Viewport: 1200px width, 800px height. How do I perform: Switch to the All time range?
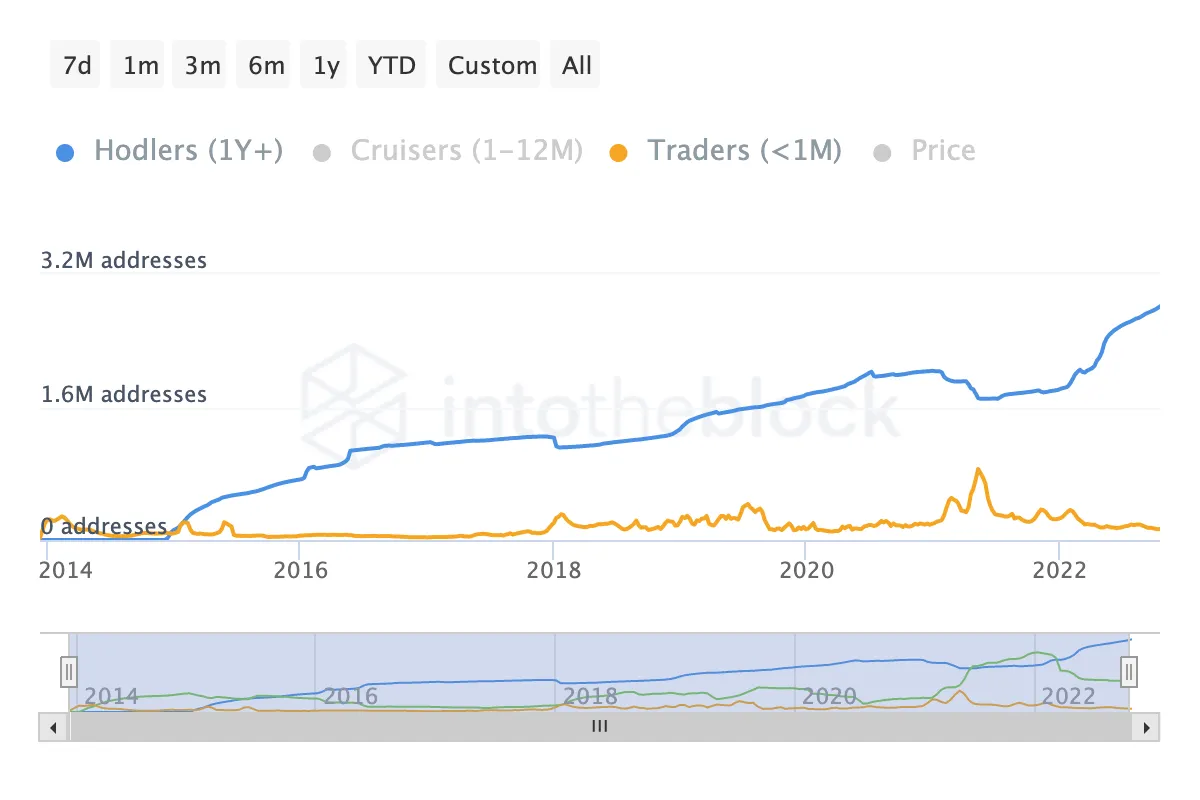pyautogui.click(x=575, y=64)
